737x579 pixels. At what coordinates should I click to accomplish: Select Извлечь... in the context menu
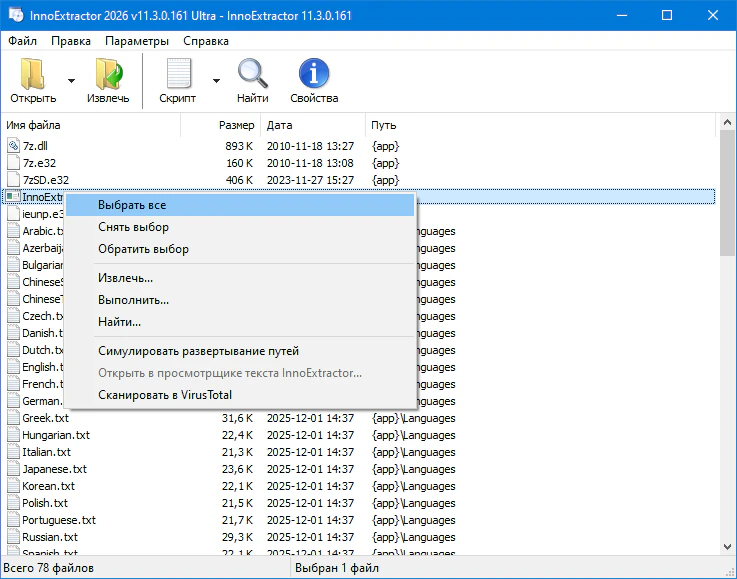125,277
